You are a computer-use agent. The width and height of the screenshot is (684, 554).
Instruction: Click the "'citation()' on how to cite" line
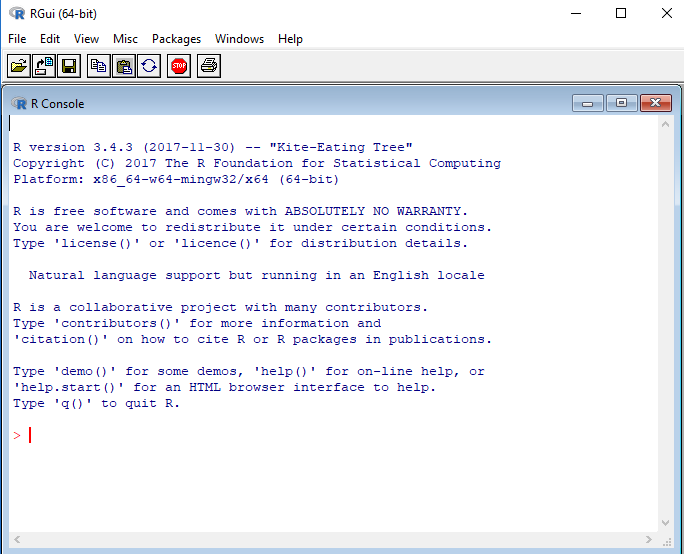click(x=252, y=339)
